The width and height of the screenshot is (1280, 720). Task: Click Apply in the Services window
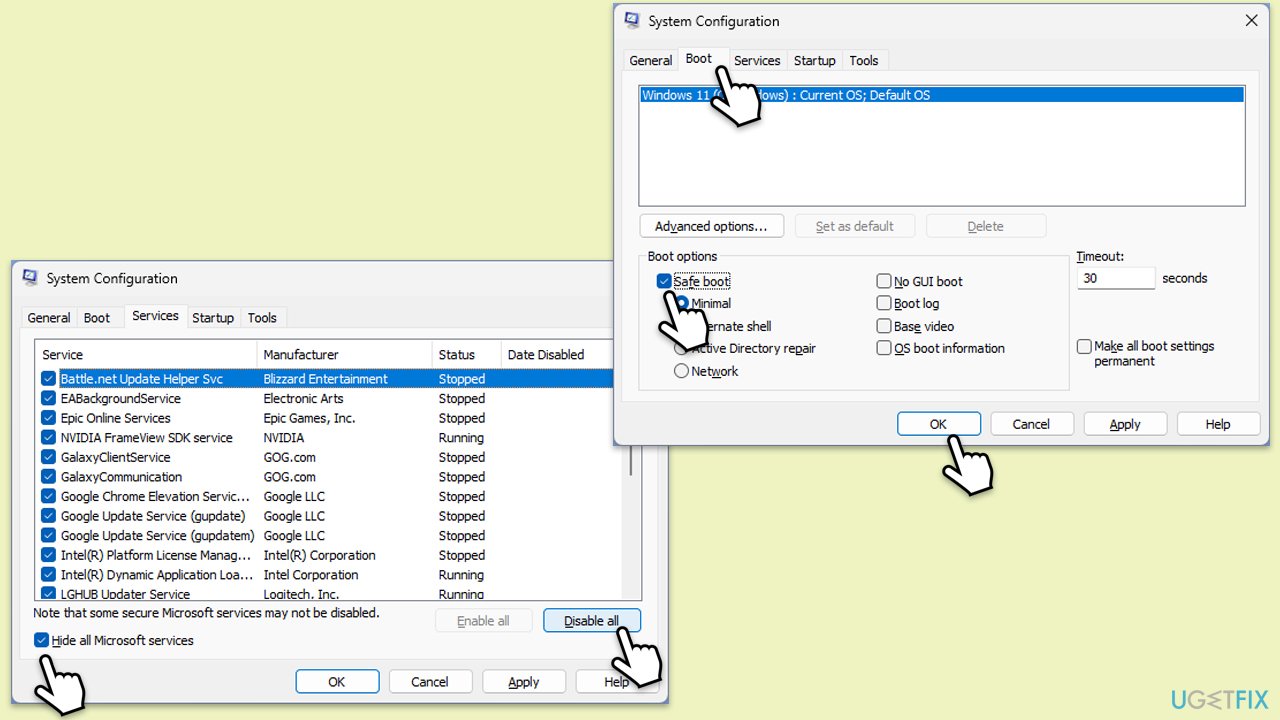523,682
